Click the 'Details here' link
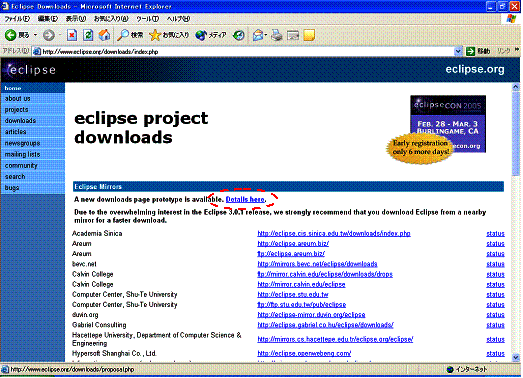The height and width of the screenshot is (378, 523). (x=245, y=200)
